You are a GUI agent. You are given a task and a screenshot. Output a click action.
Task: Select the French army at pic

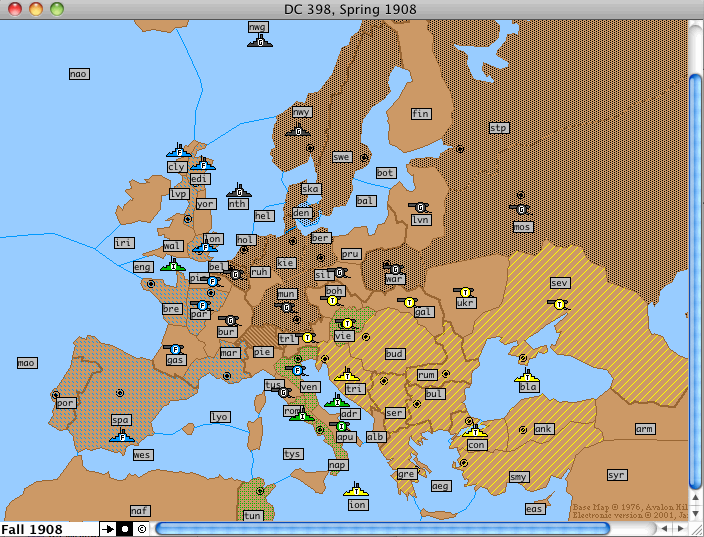212,282
